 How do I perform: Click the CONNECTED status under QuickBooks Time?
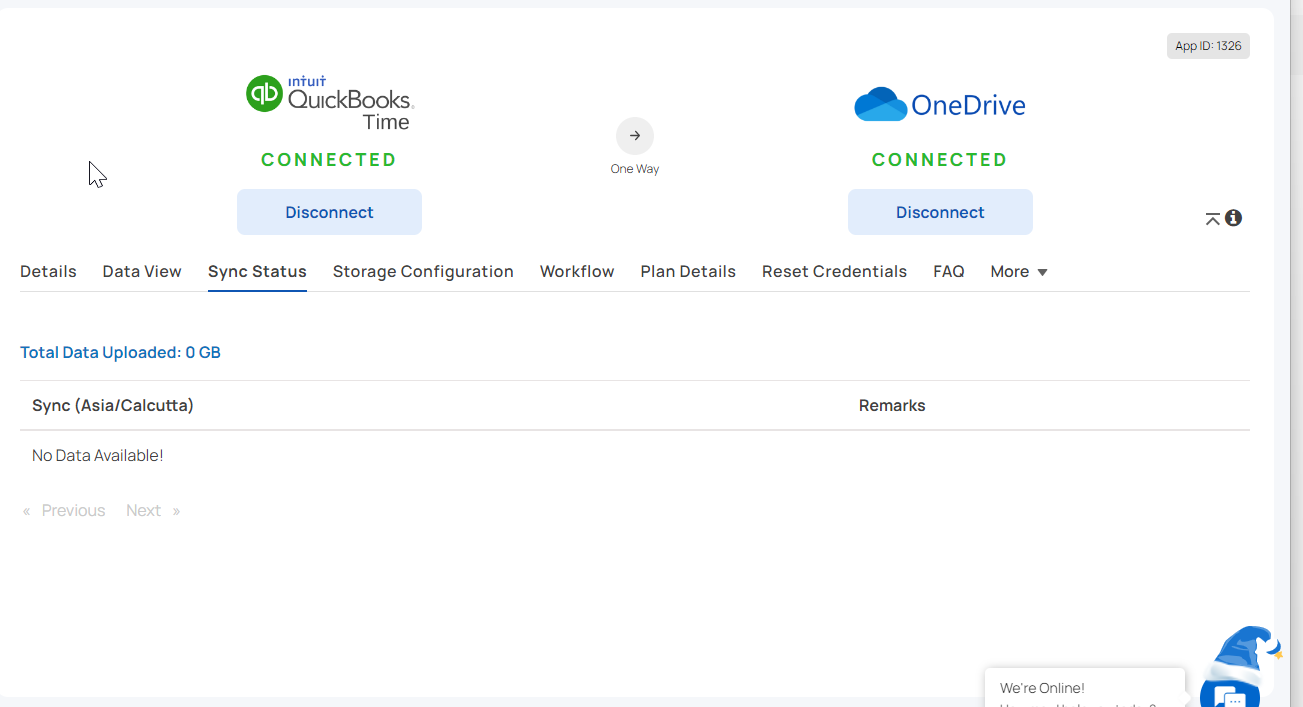pos(329,160)
